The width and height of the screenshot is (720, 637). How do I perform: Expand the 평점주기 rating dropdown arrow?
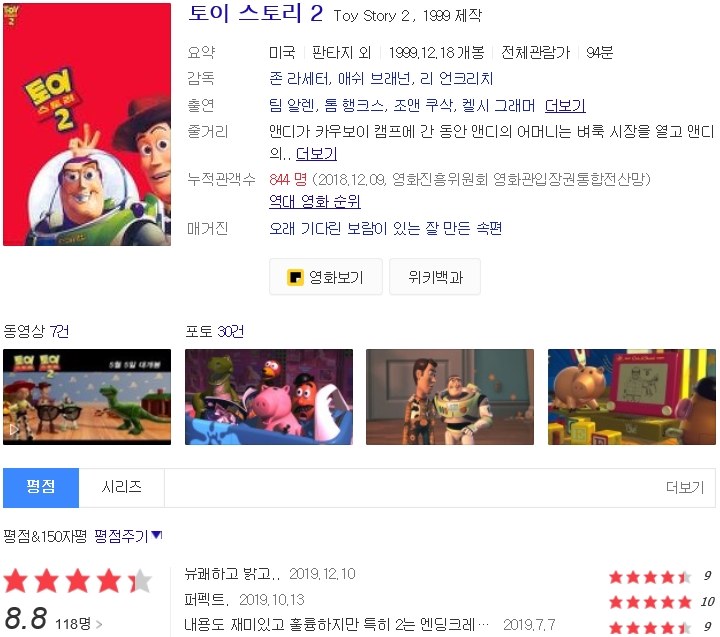coord(157,535)
